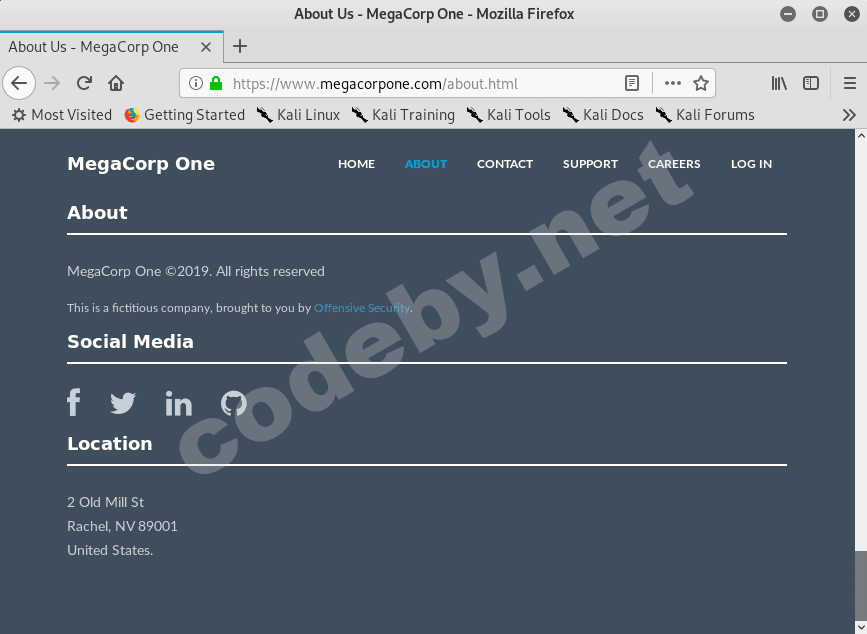The height and width of the screenshot is (634, 867).
Task: Open MegaCorp One's GitHub profile icon
Action: (x=234, y=403)
